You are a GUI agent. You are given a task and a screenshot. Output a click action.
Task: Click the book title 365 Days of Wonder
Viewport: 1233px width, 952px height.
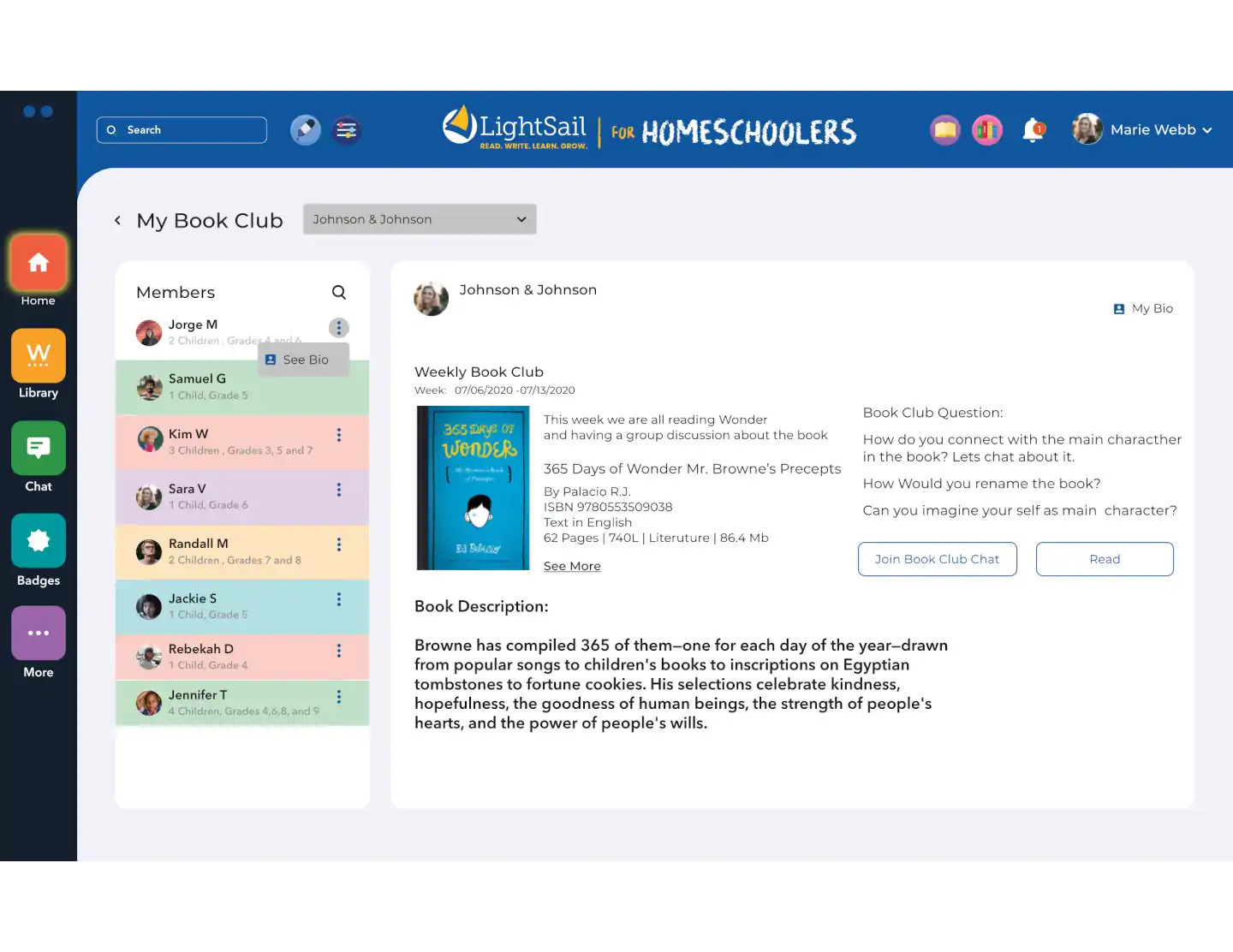coord(692,468)
